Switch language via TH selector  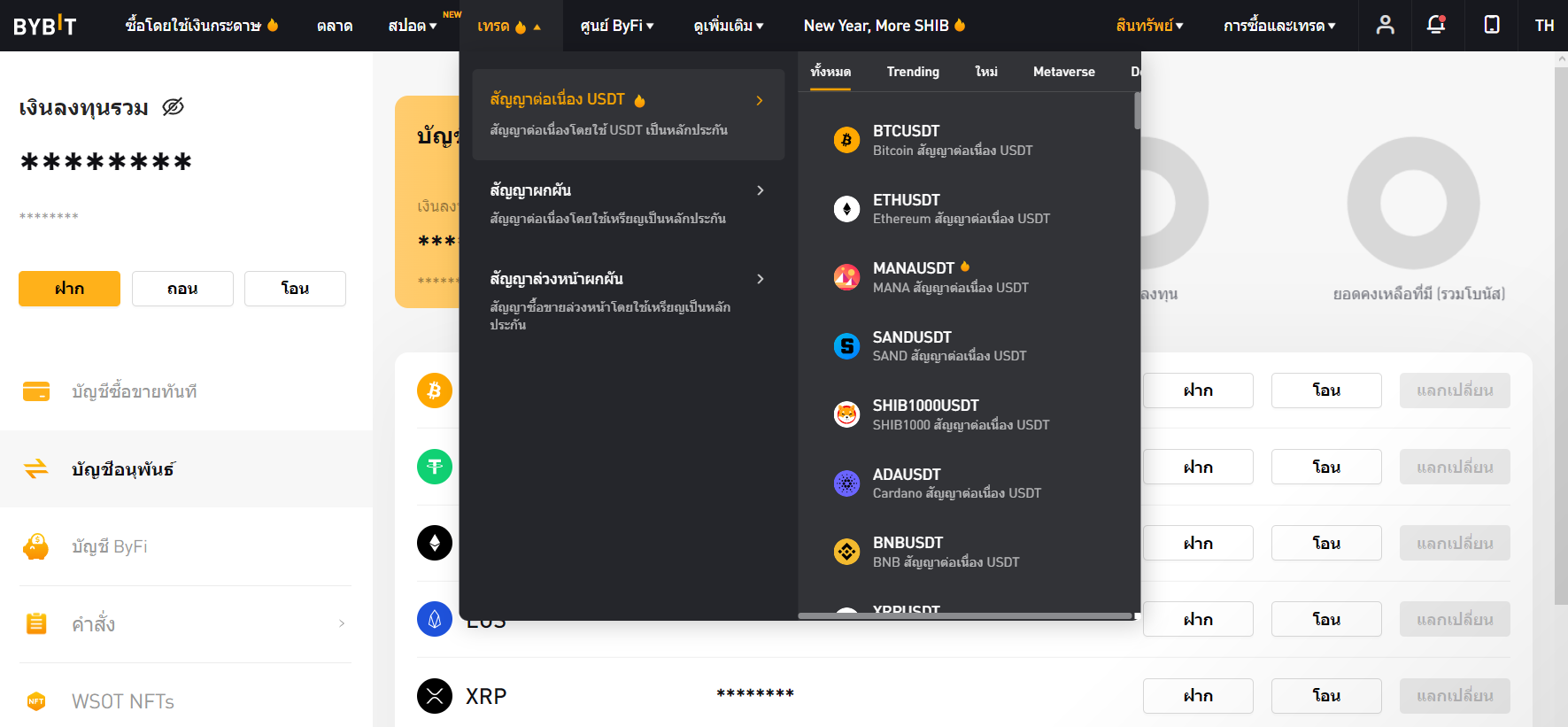[x=1544, y=26]
